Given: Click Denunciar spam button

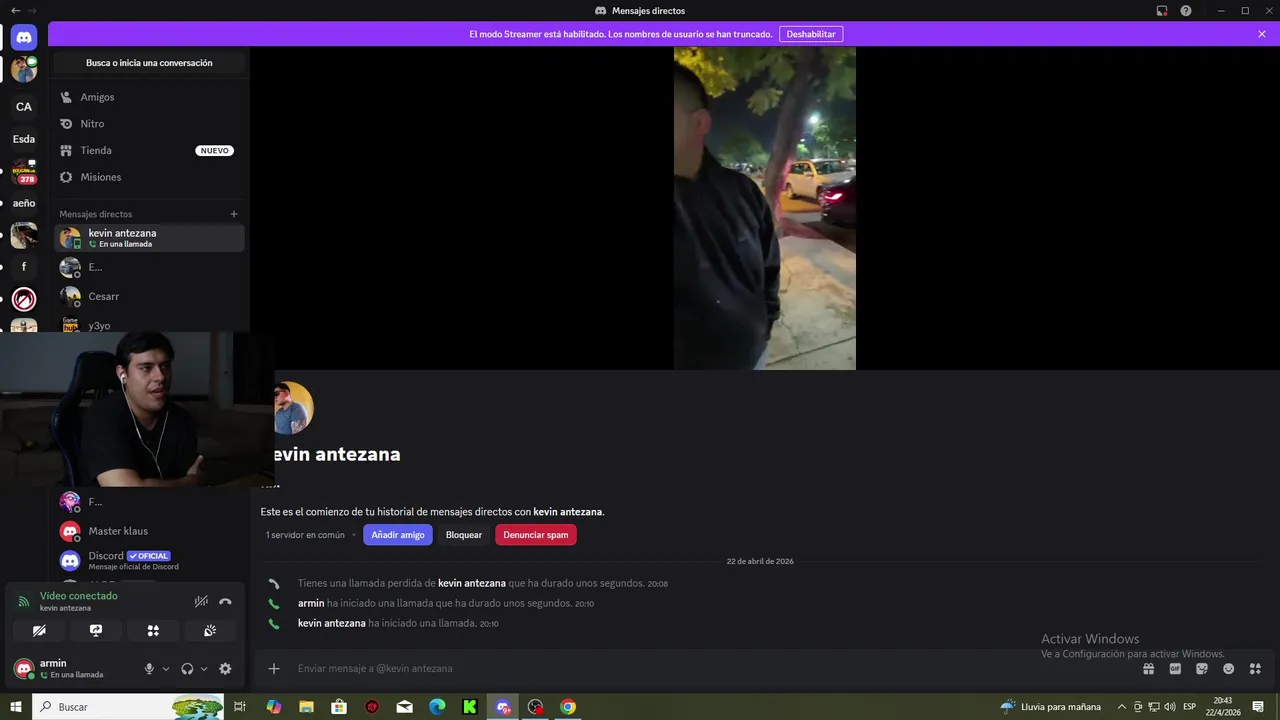Looking at the screenshot, I should pos(536,535).
